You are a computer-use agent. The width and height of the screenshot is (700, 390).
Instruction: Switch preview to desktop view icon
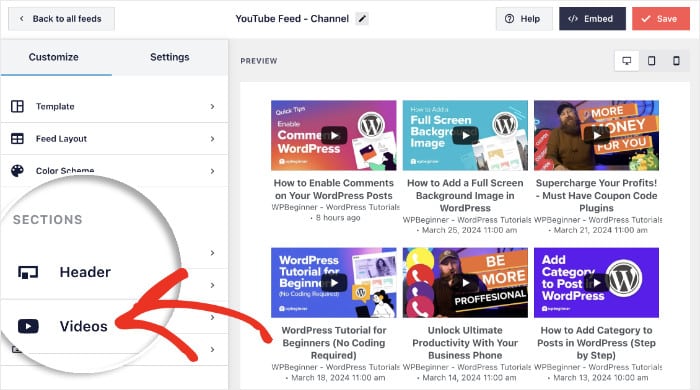click(627, 61)
